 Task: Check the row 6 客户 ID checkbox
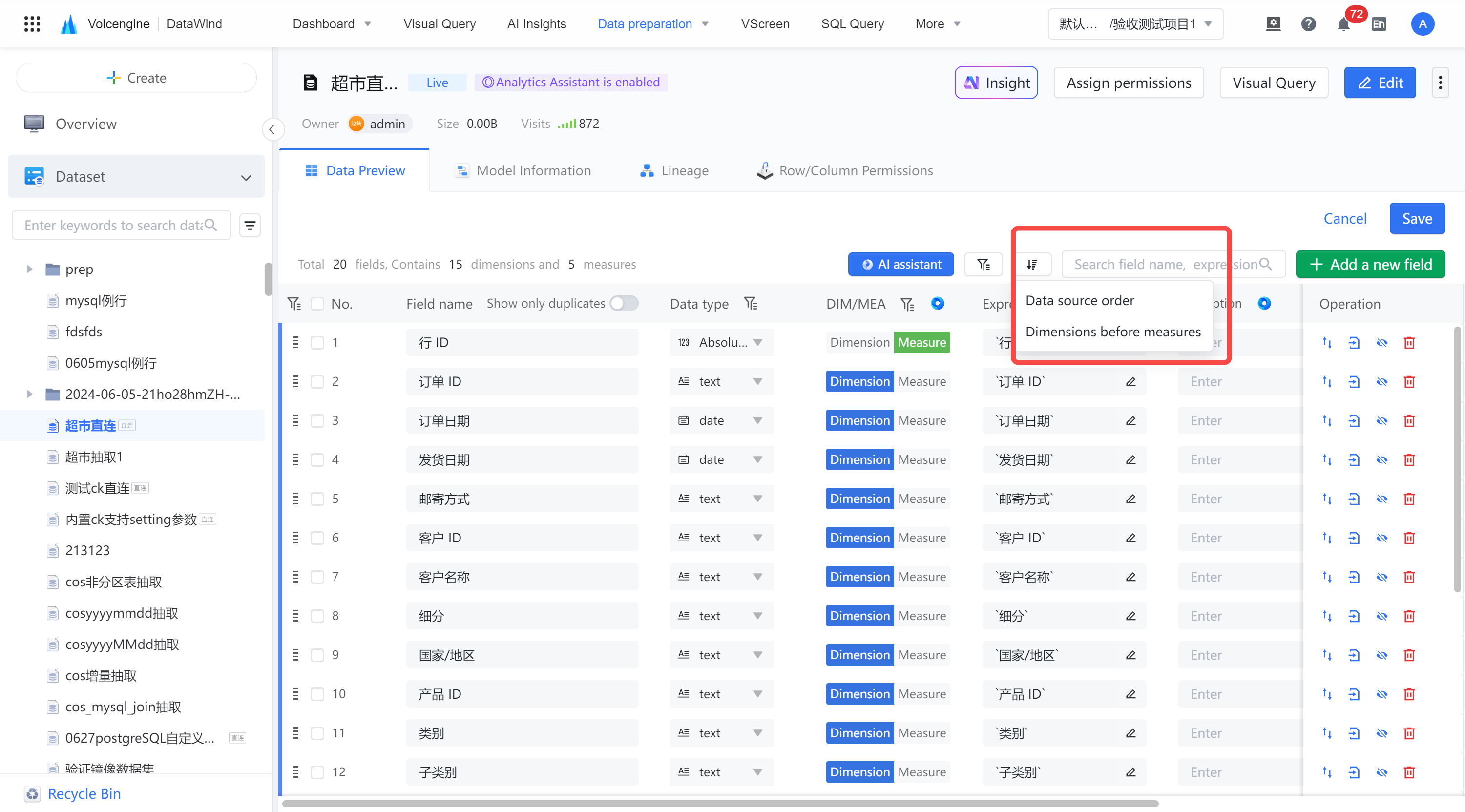[317, 538]
